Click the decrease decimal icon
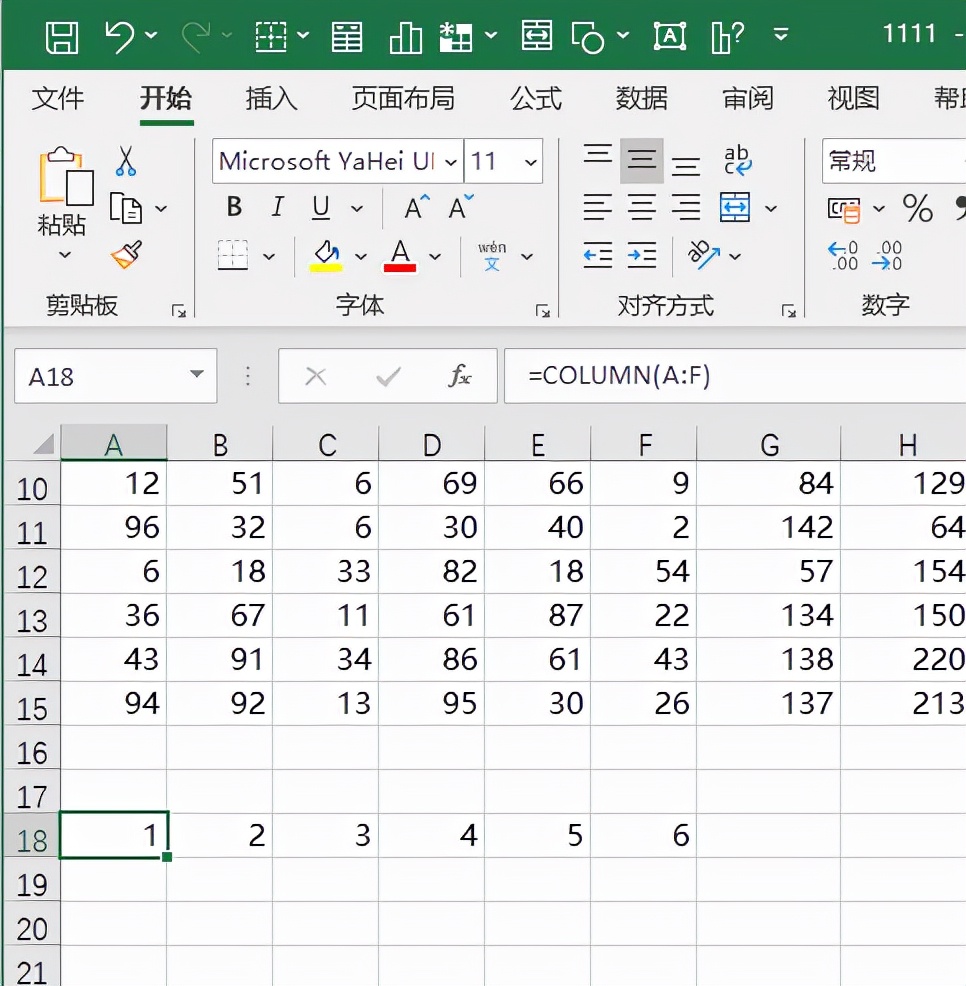The height and width of the screenshot is (986, 966). click(x=887, y=255)
